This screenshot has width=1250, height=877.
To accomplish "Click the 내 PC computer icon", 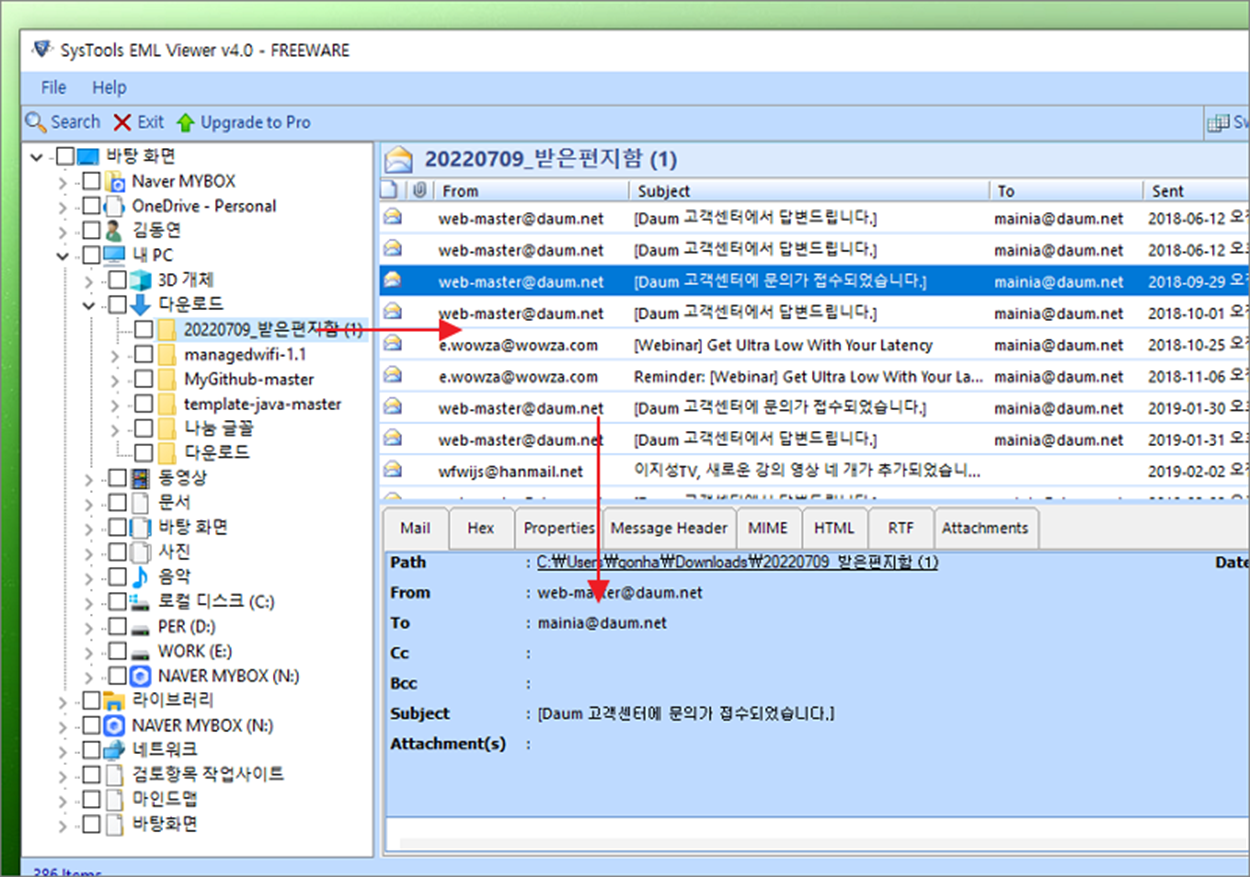I will click(115, 255).
